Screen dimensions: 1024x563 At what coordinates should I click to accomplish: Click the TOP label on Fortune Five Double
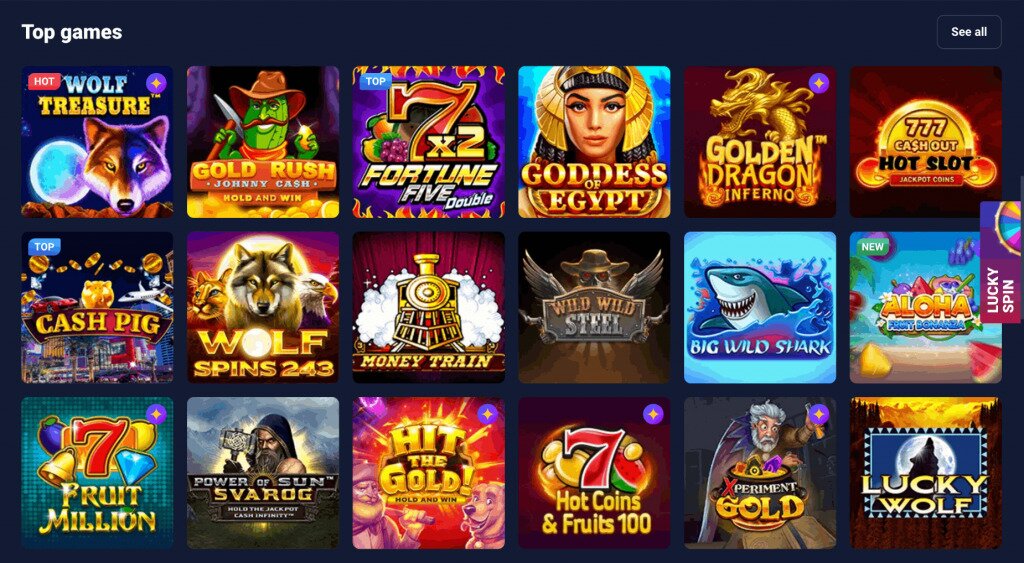click(376, 82)
